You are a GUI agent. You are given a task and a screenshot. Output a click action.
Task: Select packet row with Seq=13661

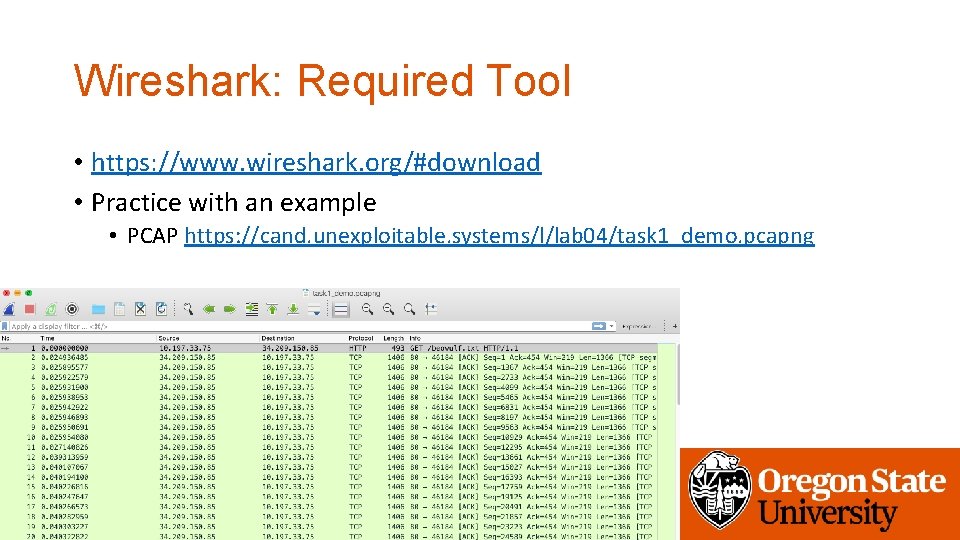329,457
